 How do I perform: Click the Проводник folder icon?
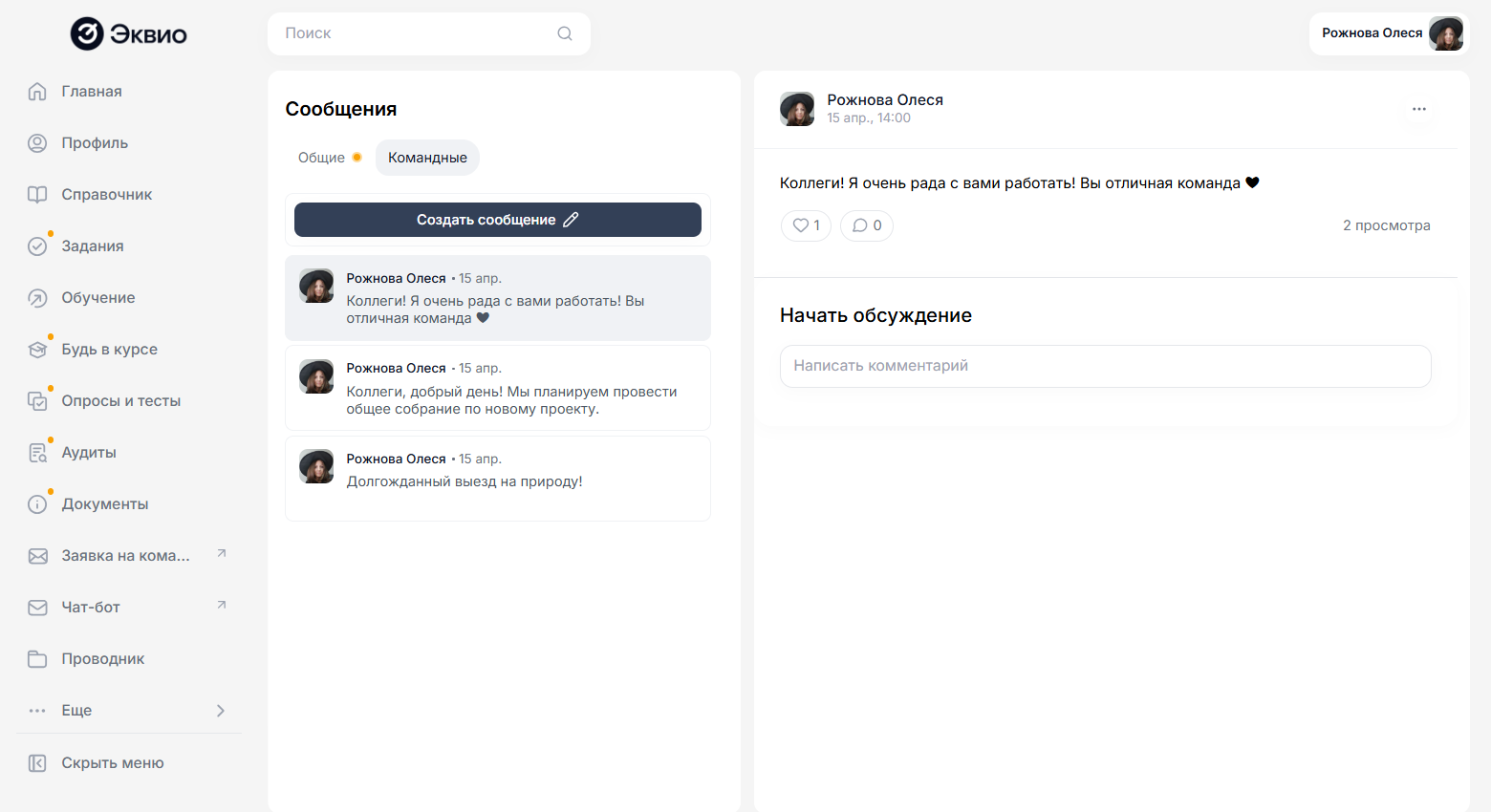click(x=37, y=659)
